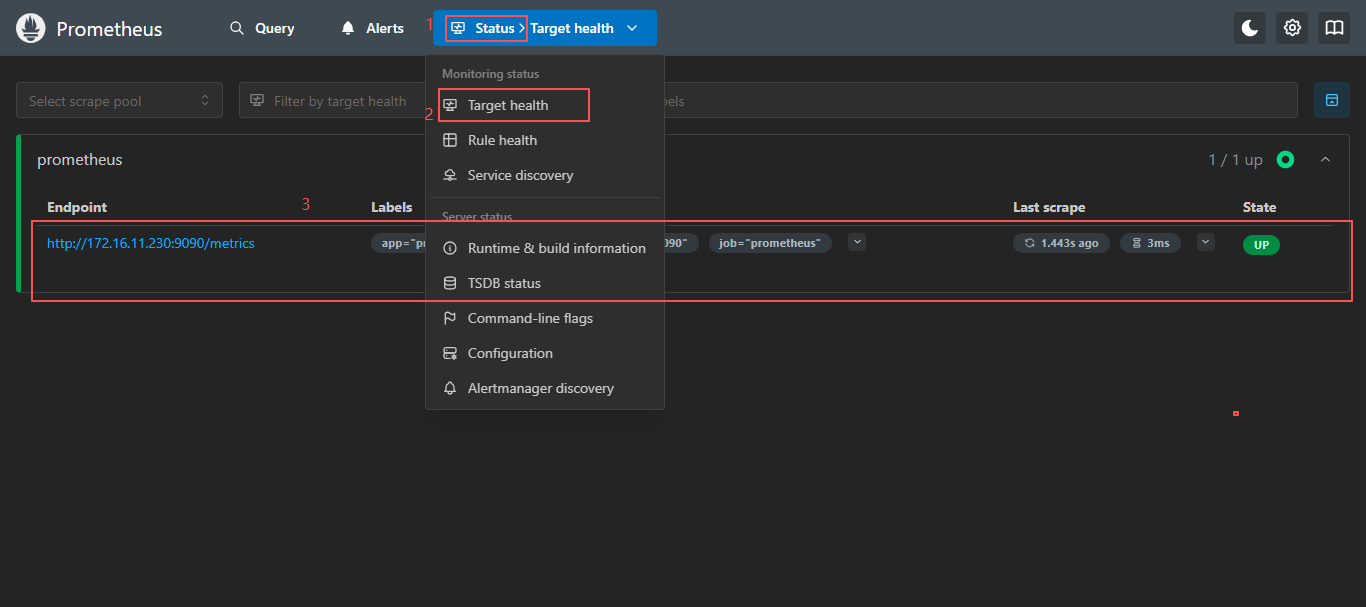Open Runtime & build information
Screen dimensions: 1366x607
tap(556, 248)
